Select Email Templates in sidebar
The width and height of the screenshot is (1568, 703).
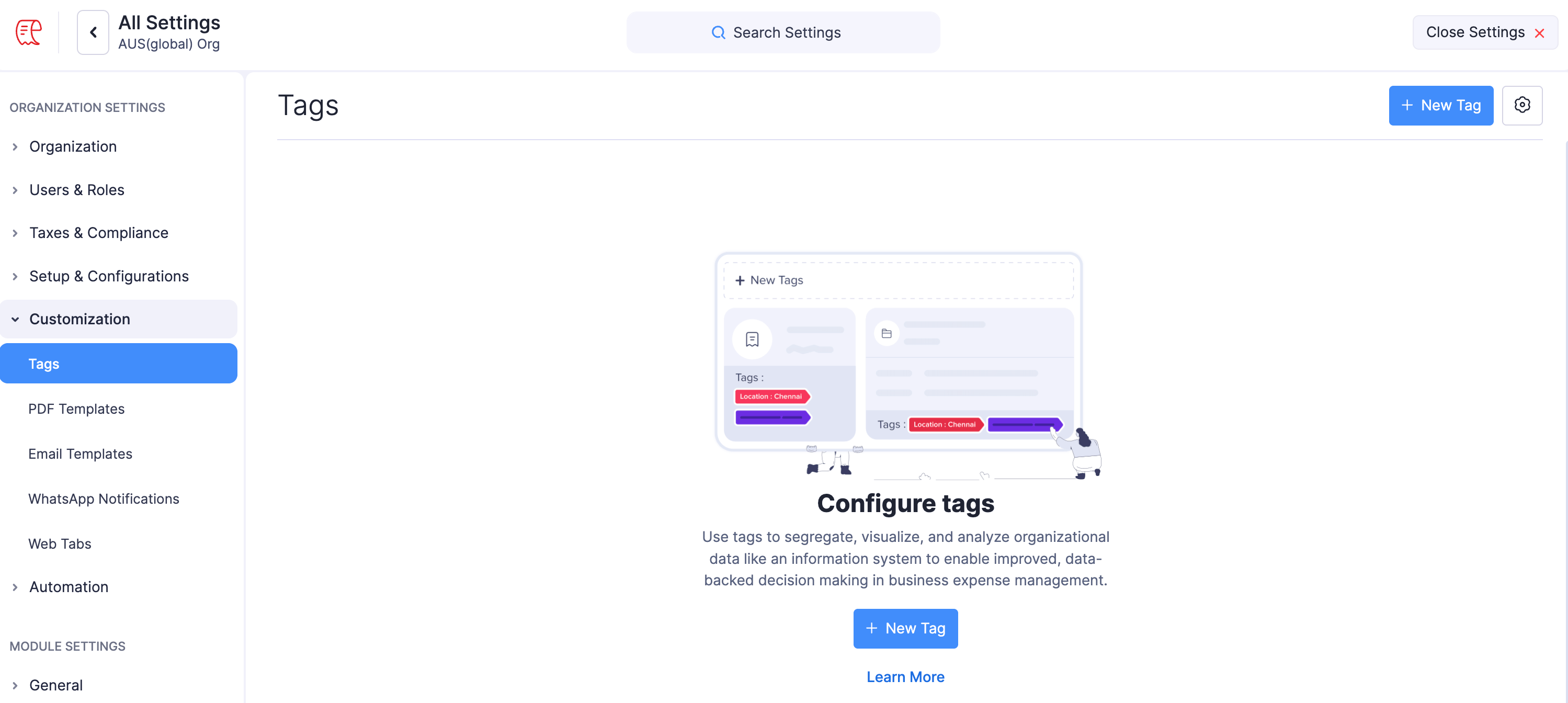pyautogui.click(x=79, y=453)
